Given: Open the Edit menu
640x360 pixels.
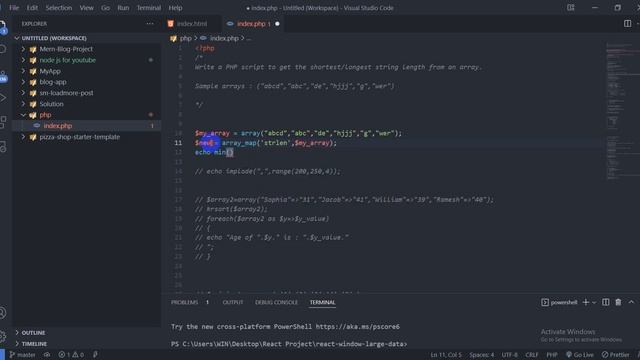Looking at the screenshot, I should click(x=32, y=8).
